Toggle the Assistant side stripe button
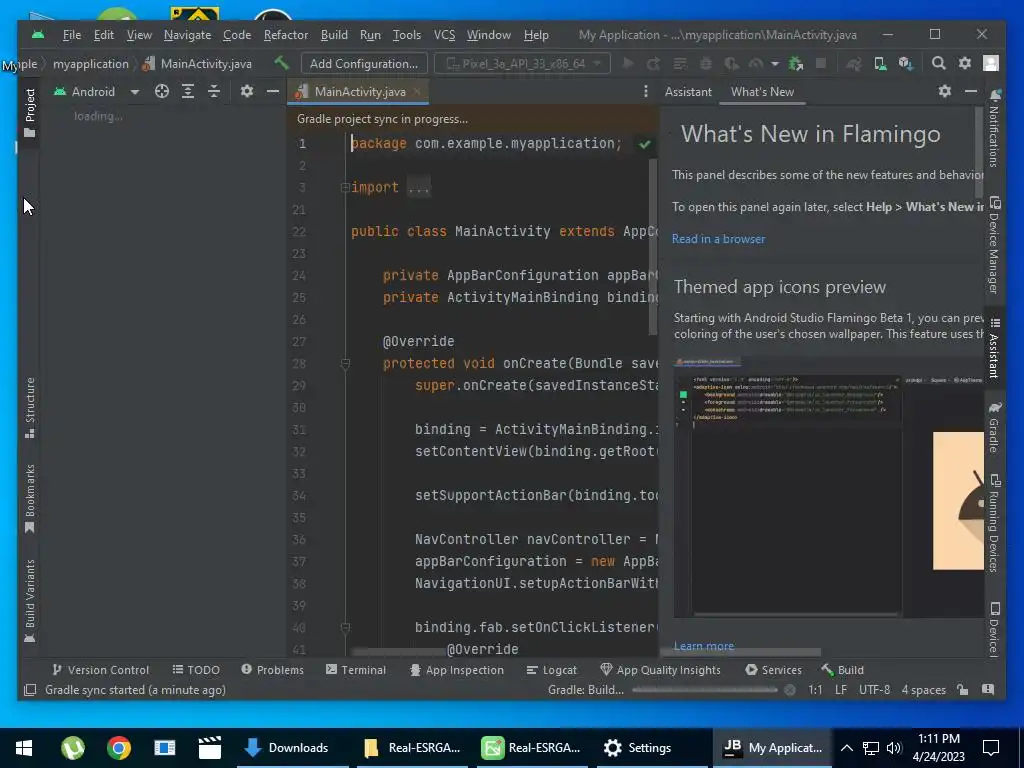 click(x=994, y=348)
